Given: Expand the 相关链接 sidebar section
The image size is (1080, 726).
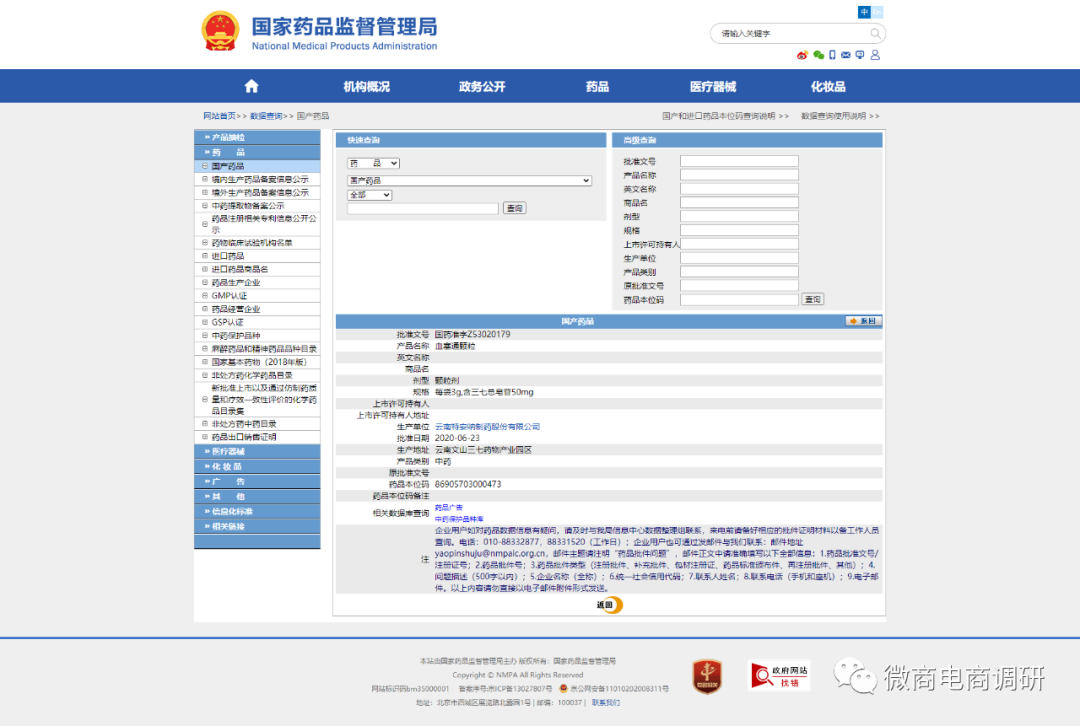Looking at the screenshot, I should point(257,526).
